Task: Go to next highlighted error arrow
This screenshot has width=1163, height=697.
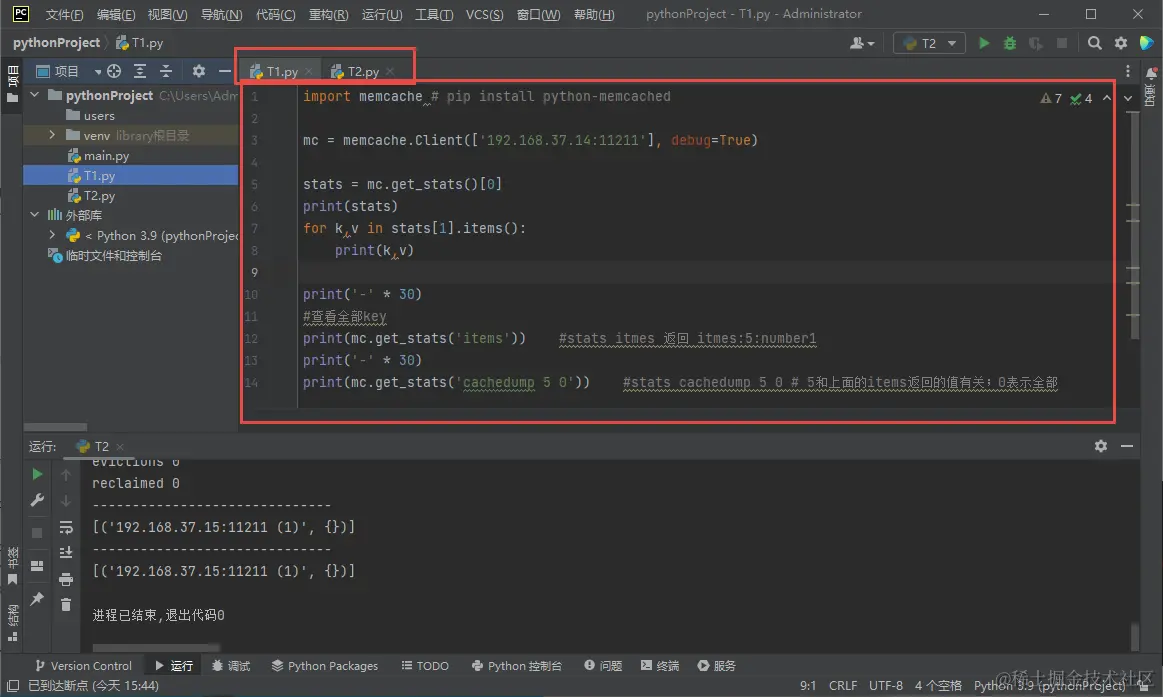Action: pos(1127,98)
